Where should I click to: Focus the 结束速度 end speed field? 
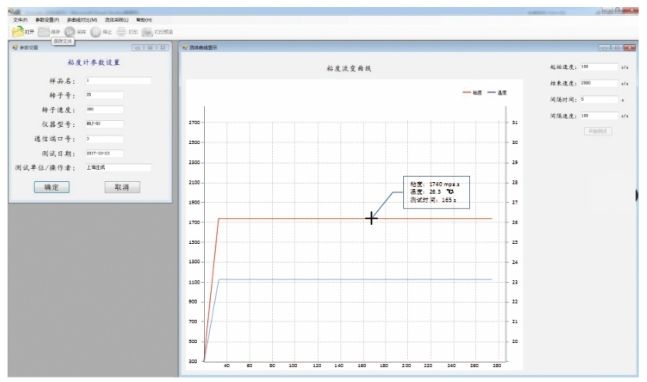(x=599, y=83)
